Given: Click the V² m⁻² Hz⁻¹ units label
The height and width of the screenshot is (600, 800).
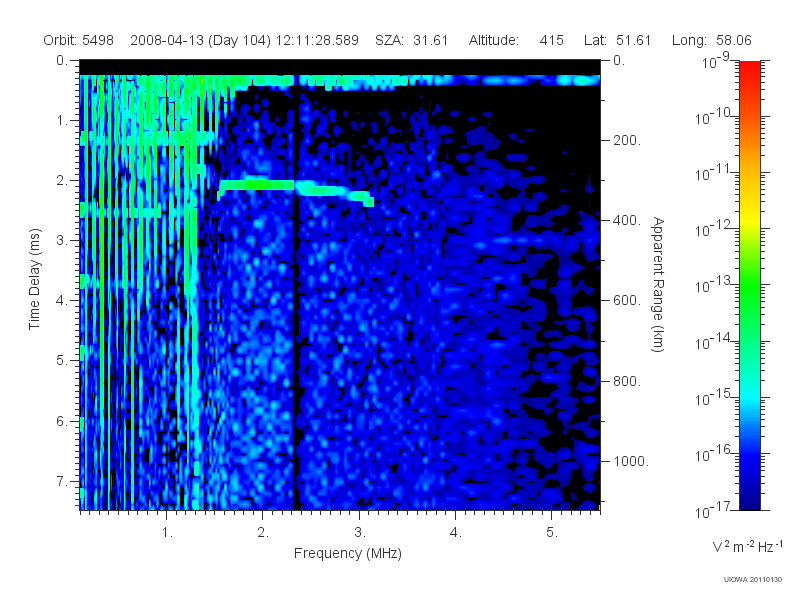Looking at the screenshot, I should tap(747, 546).
